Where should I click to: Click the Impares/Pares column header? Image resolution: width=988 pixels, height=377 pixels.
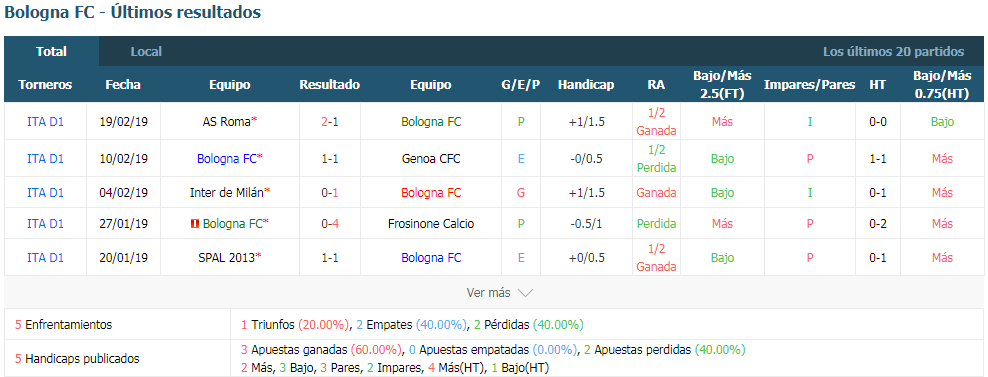click(810, 84)
